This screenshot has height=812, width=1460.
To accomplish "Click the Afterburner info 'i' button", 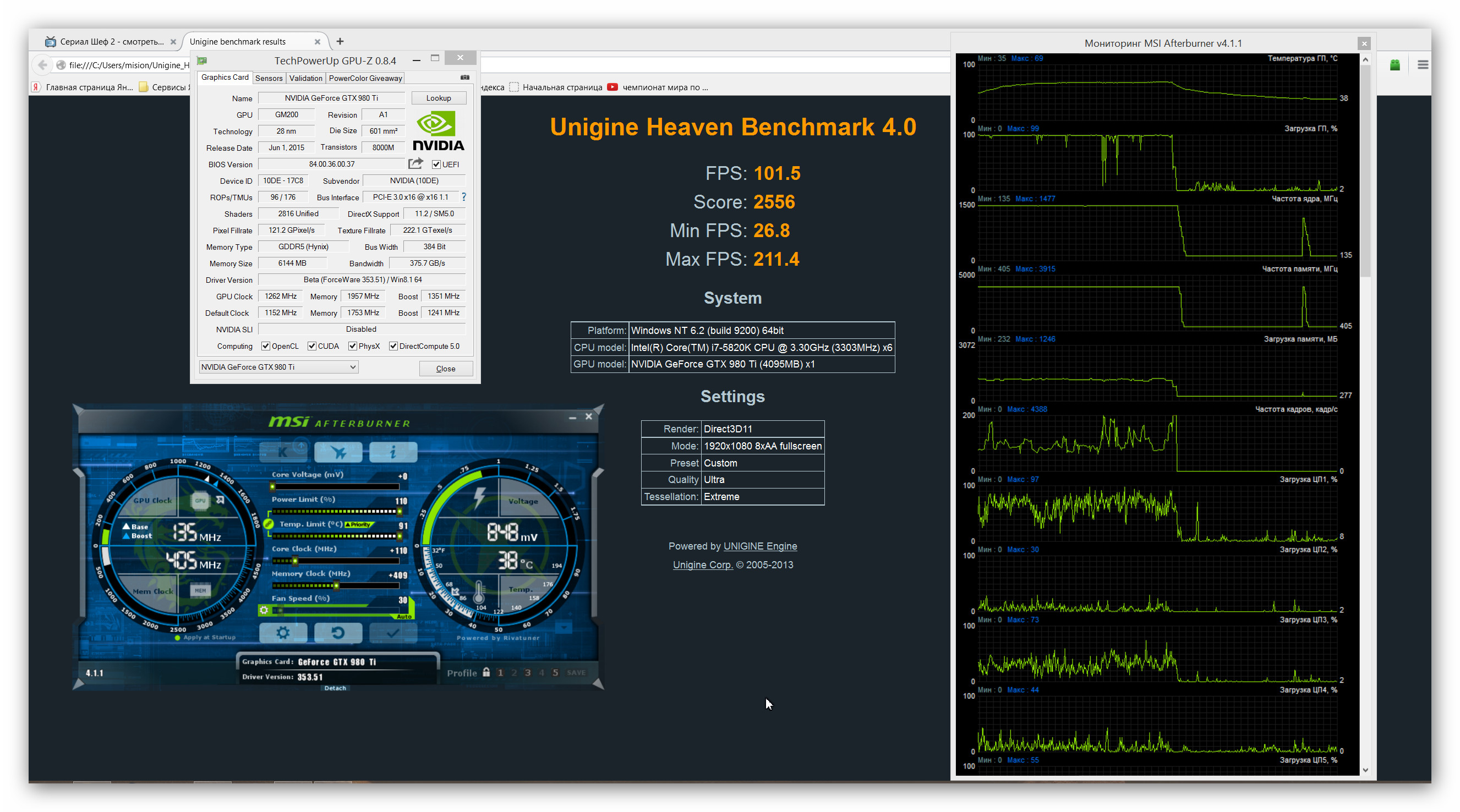I will [x=393, y=452].
